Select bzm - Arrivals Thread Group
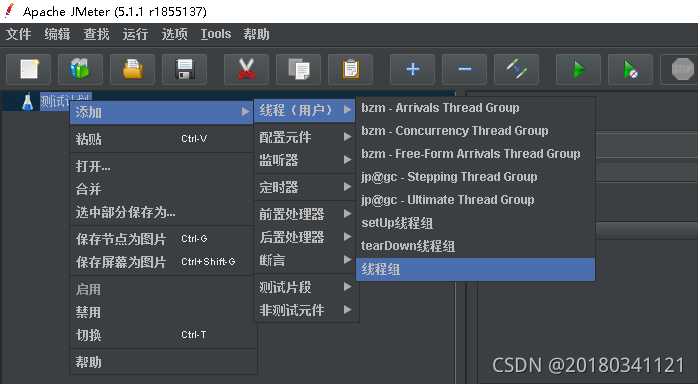This screenshot has width=698, height=384. [475, 108]
